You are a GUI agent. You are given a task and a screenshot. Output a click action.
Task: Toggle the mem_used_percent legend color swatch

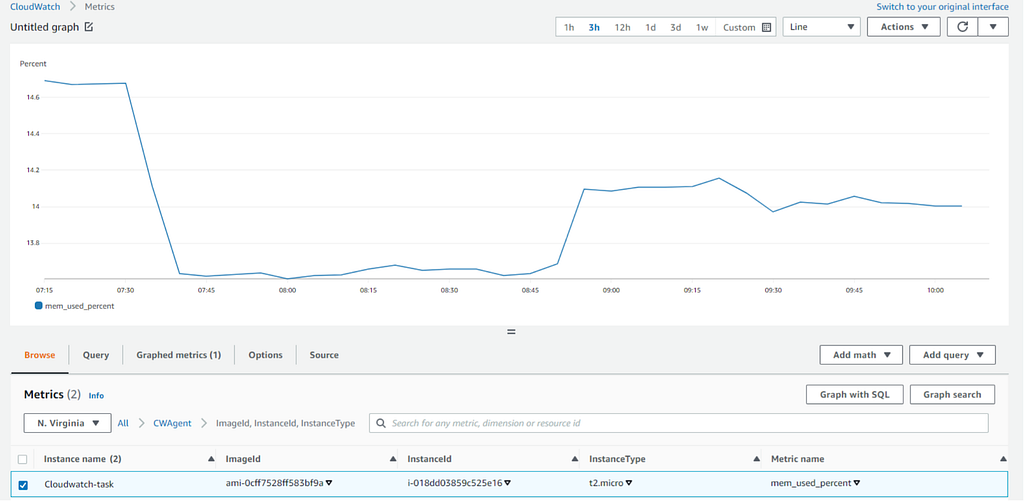pyautogui.click(x=39, y=305)
